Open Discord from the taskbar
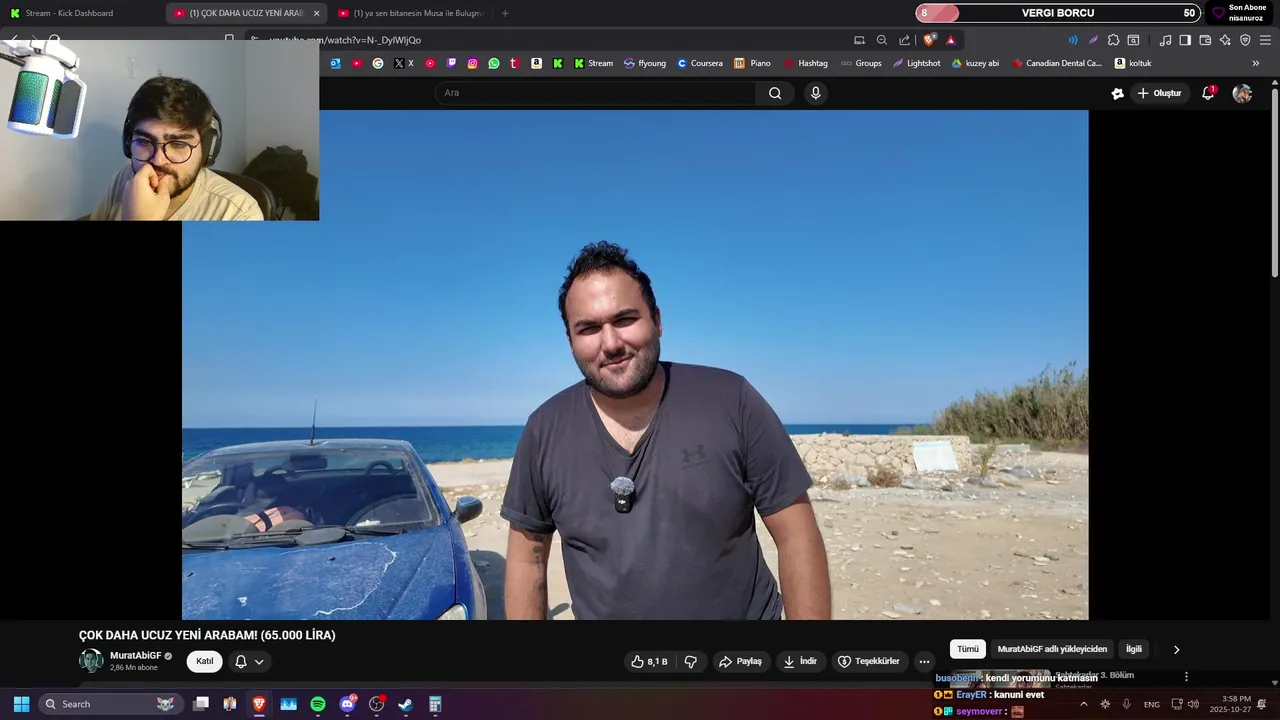The image size is (1280, 720). tap(347, 704)
